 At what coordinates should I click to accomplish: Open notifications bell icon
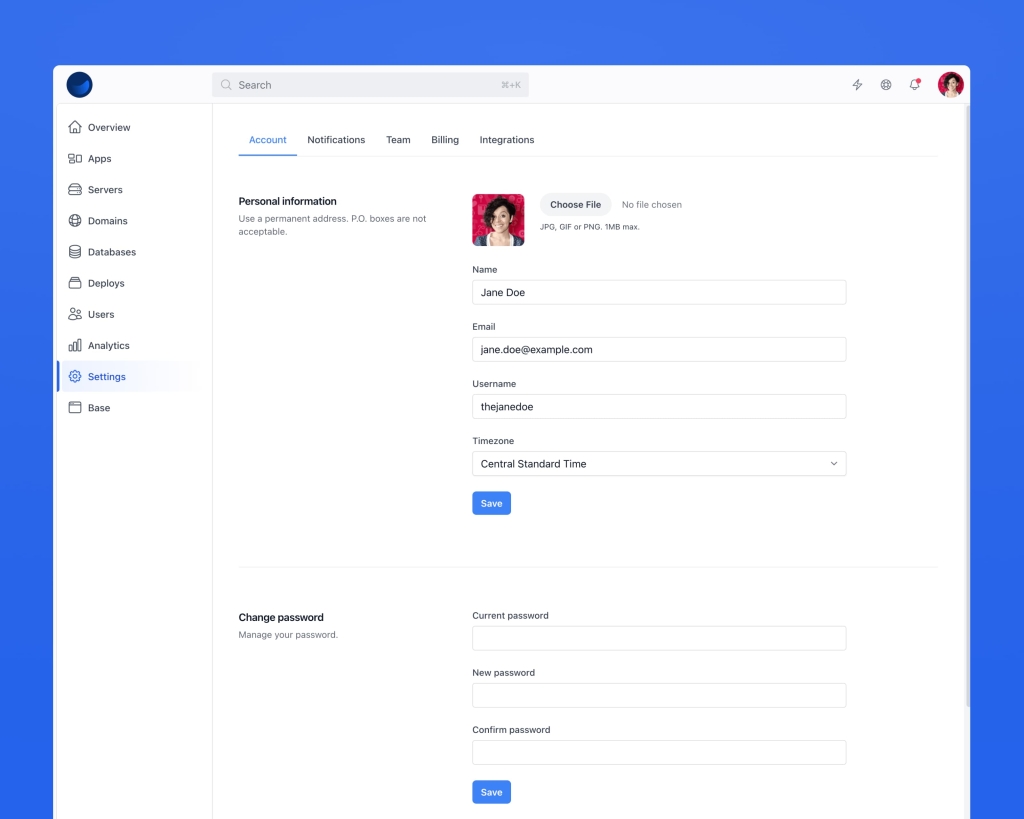tap(914, 85)
